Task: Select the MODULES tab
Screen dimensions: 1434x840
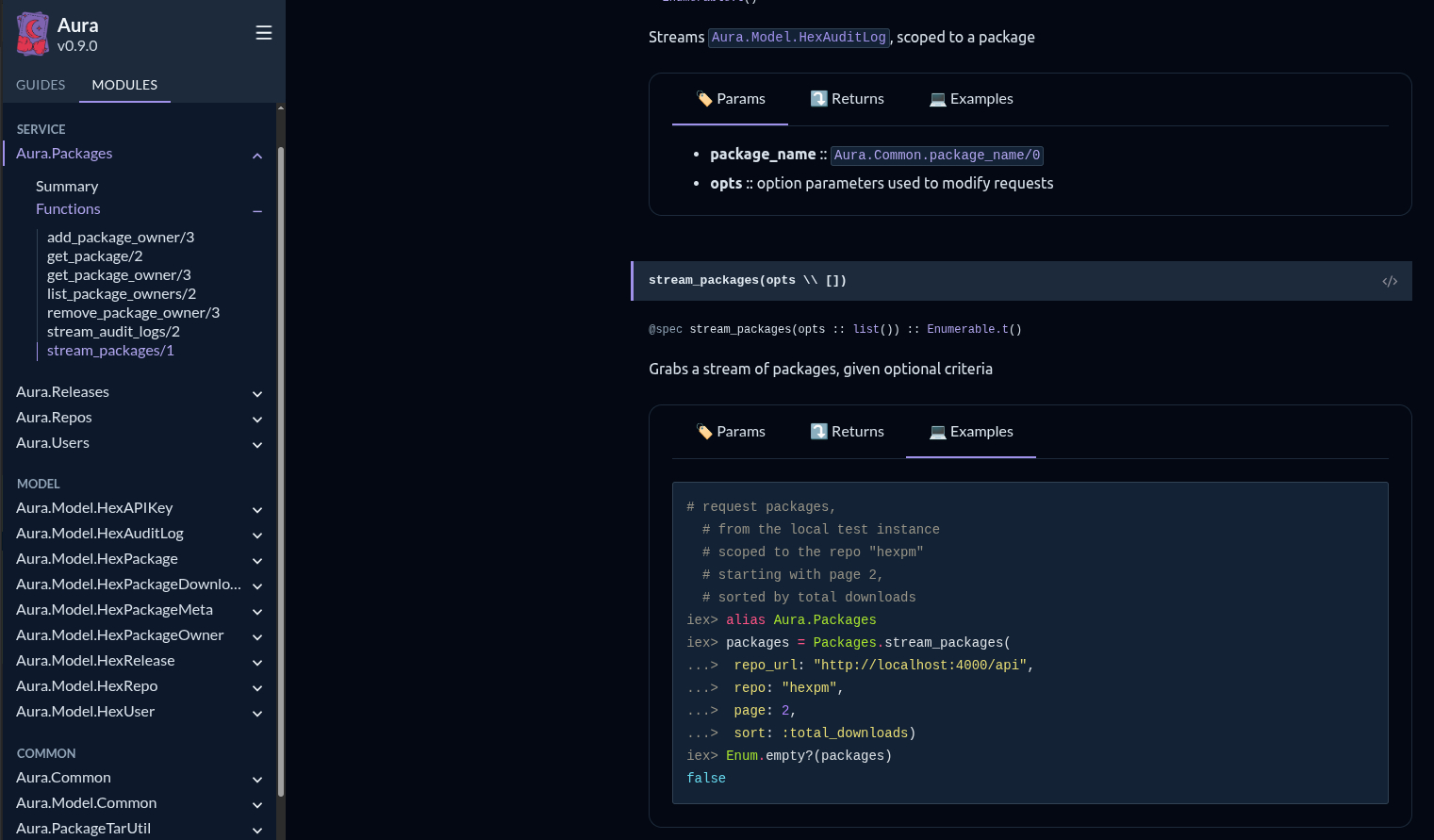Action: click(124, 85)
